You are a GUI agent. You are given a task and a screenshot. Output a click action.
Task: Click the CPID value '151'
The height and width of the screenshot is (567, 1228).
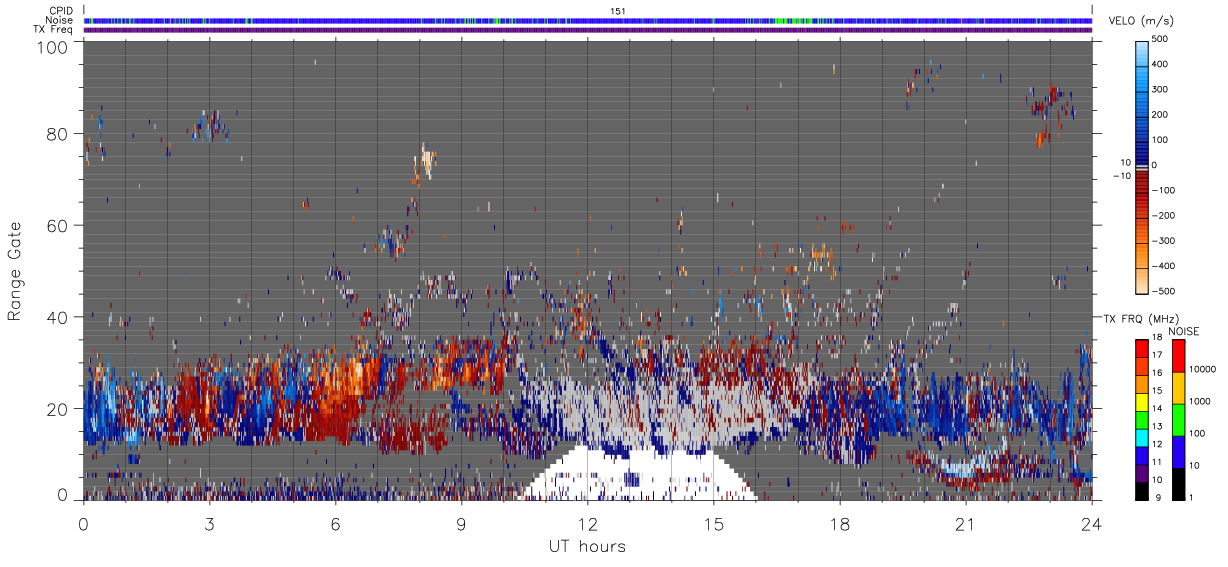coord(617,11)
